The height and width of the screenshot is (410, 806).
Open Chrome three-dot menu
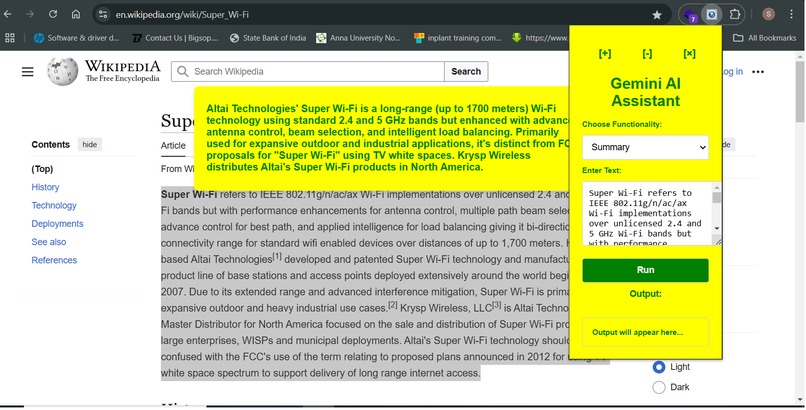(x=792, y=14)
